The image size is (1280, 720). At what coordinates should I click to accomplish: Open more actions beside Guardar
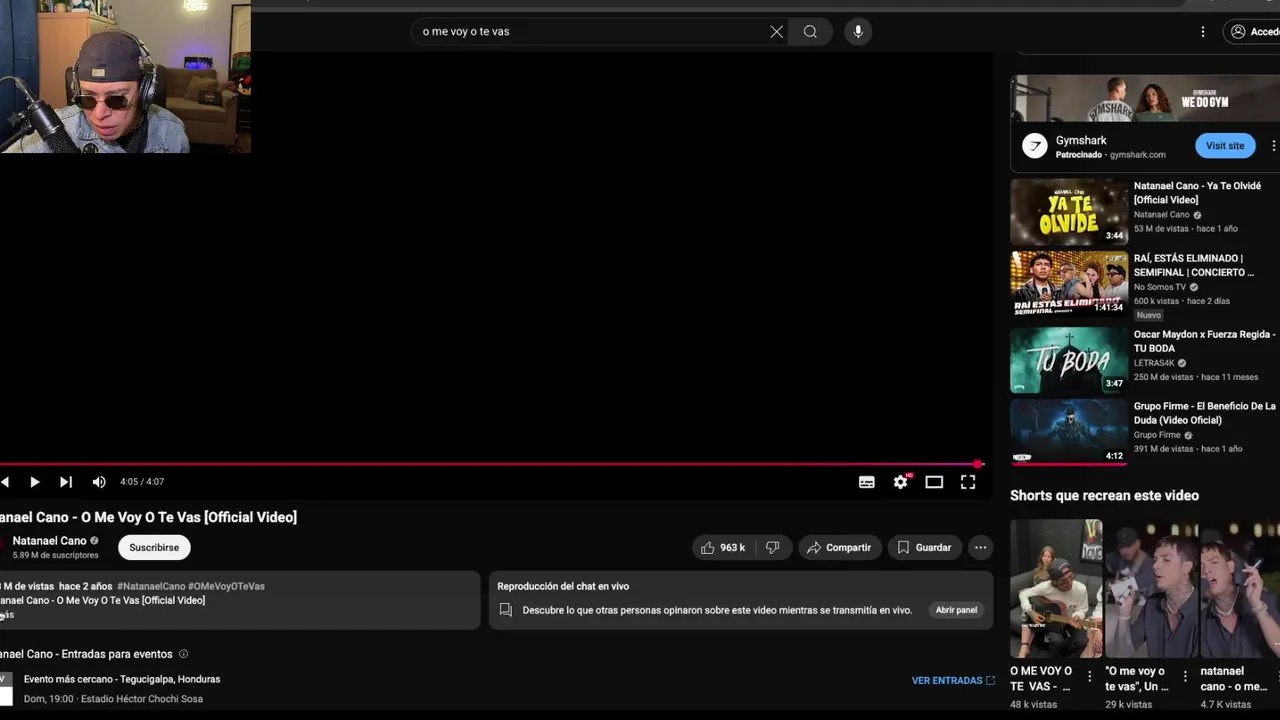(x=980, y=547)
